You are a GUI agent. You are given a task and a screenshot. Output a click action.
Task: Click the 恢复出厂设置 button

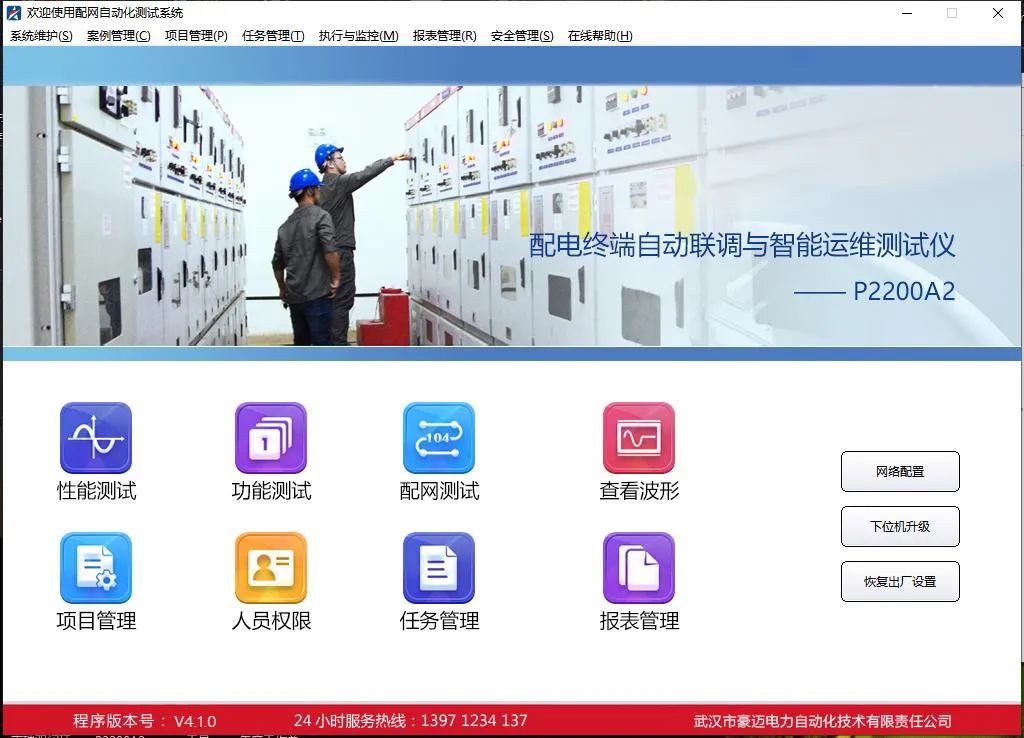[900, 582]
